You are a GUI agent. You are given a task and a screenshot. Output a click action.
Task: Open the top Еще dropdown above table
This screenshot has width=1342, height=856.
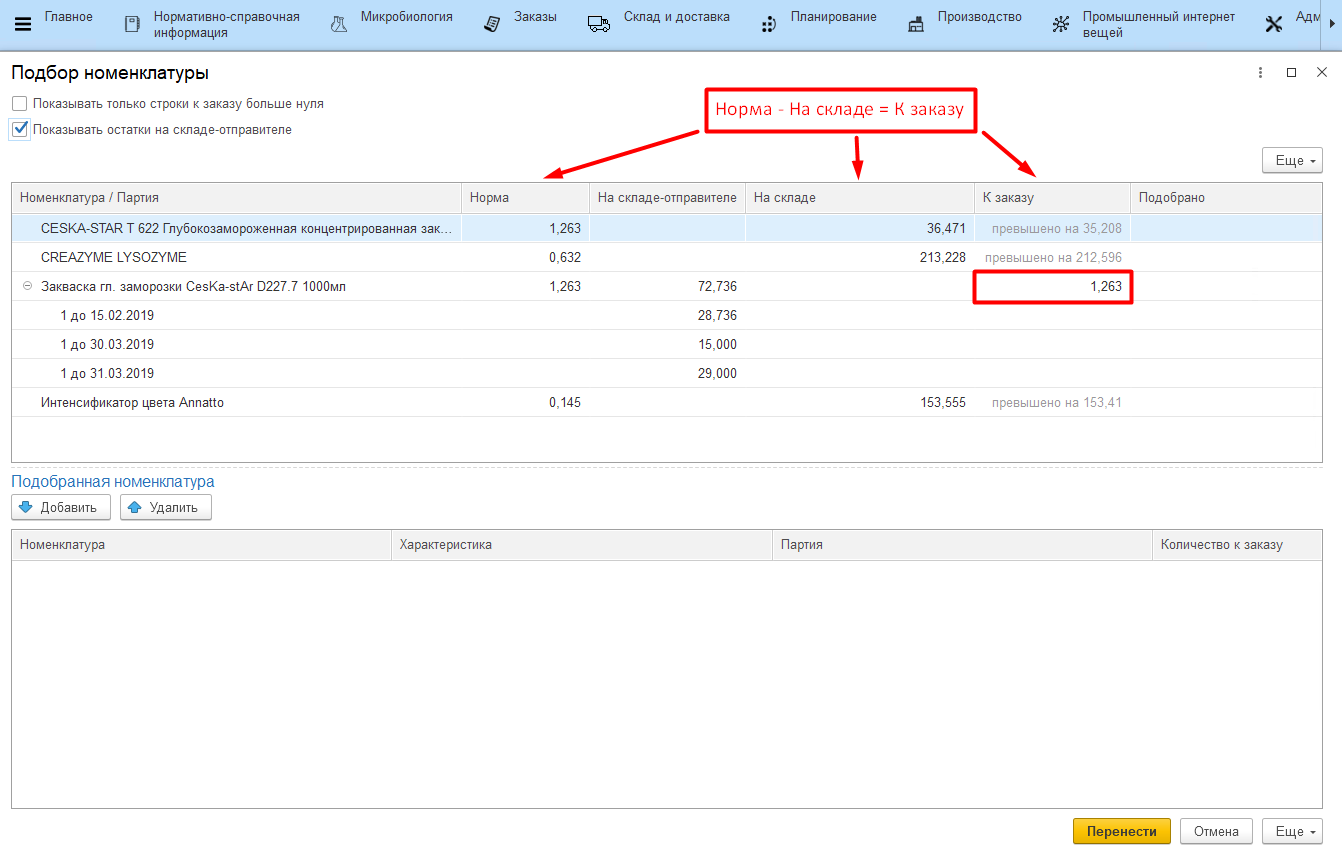pyautogui.click(x=1292, y=161)
